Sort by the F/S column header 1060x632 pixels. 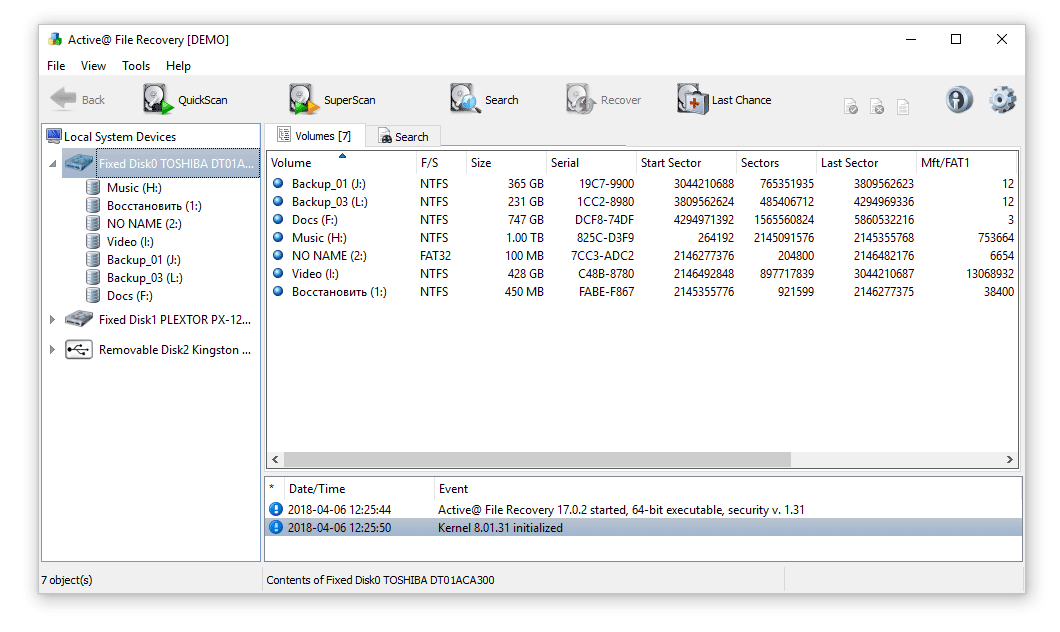click(441, 162)
